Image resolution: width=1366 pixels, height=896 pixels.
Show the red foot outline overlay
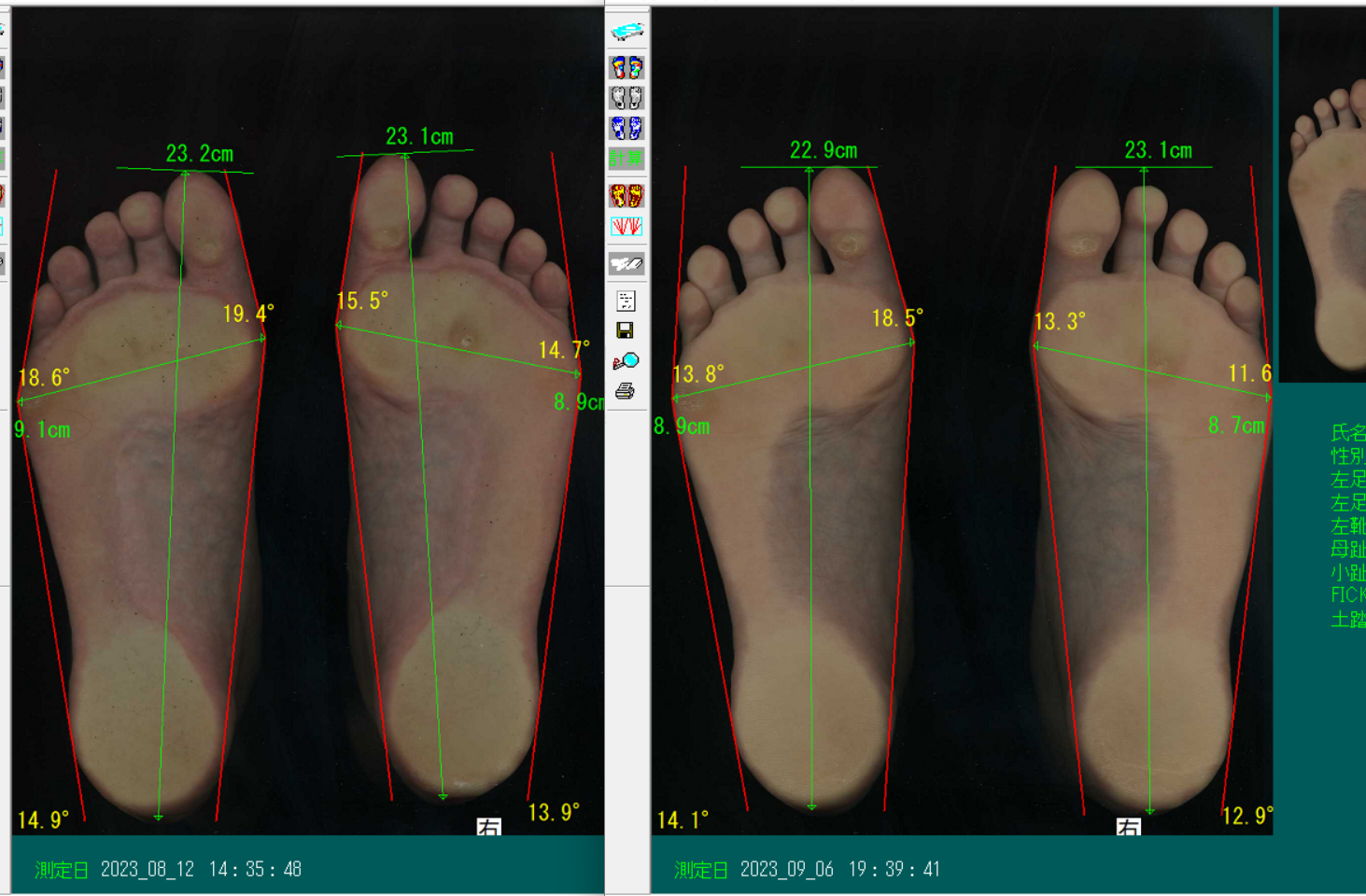pos(627,195)
